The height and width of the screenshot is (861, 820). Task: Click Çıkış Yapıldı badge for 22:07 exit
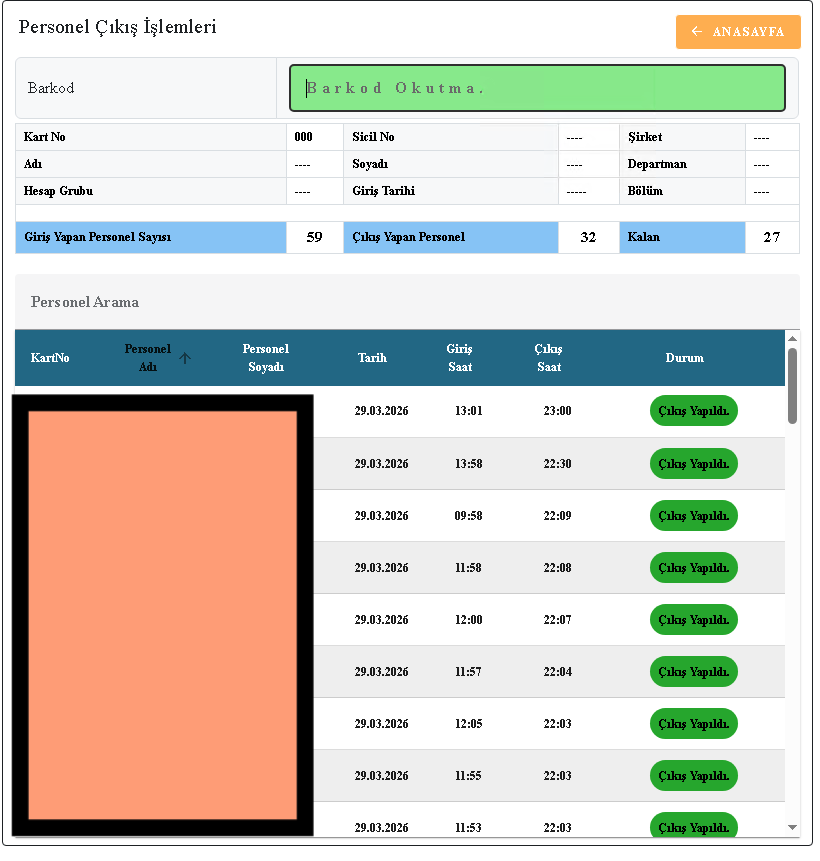pos(693,620)
